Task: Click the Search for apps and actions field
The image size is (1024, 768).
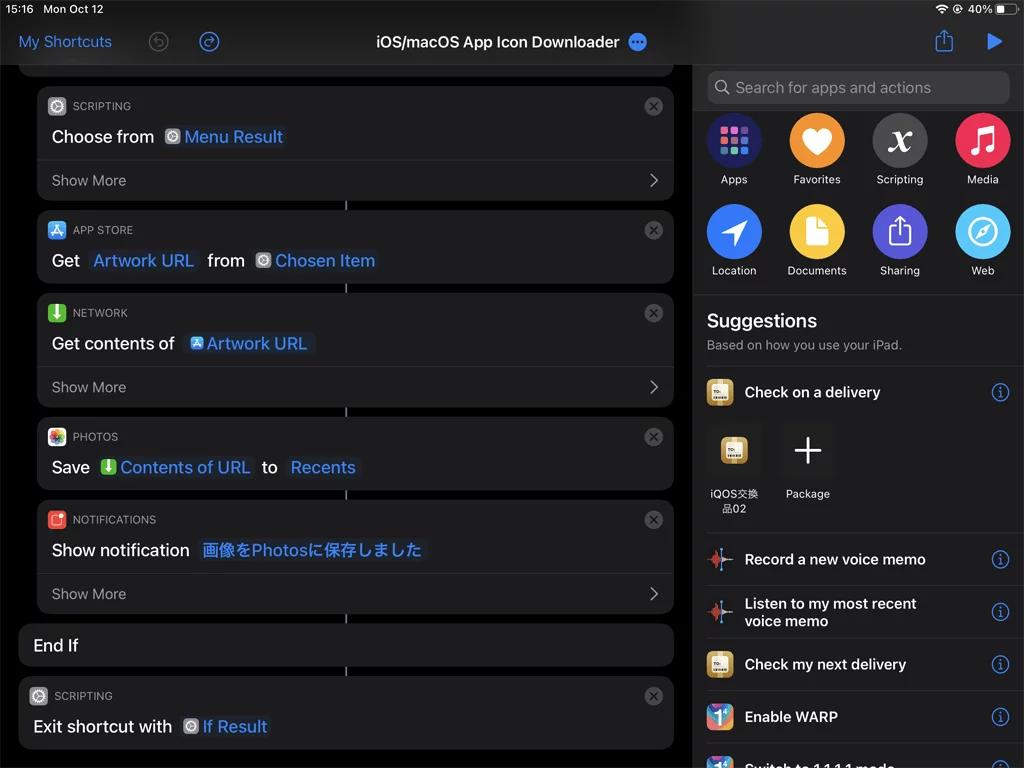Action: click(858, 88)
